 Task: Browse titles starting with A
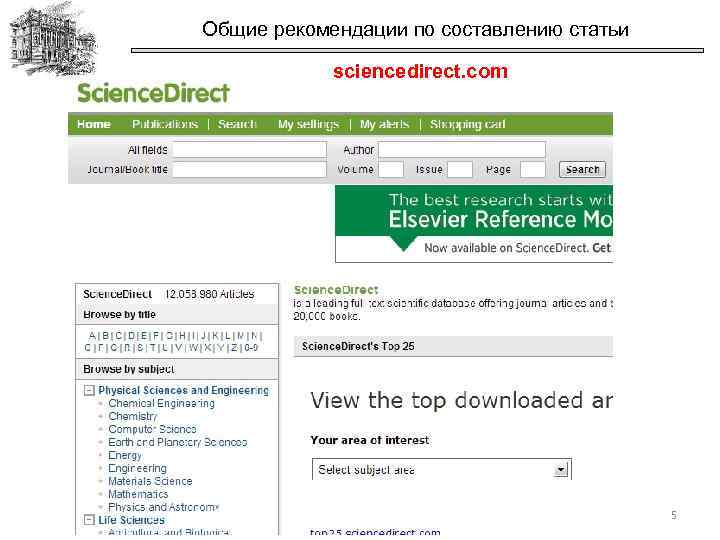tap(92, 336)
